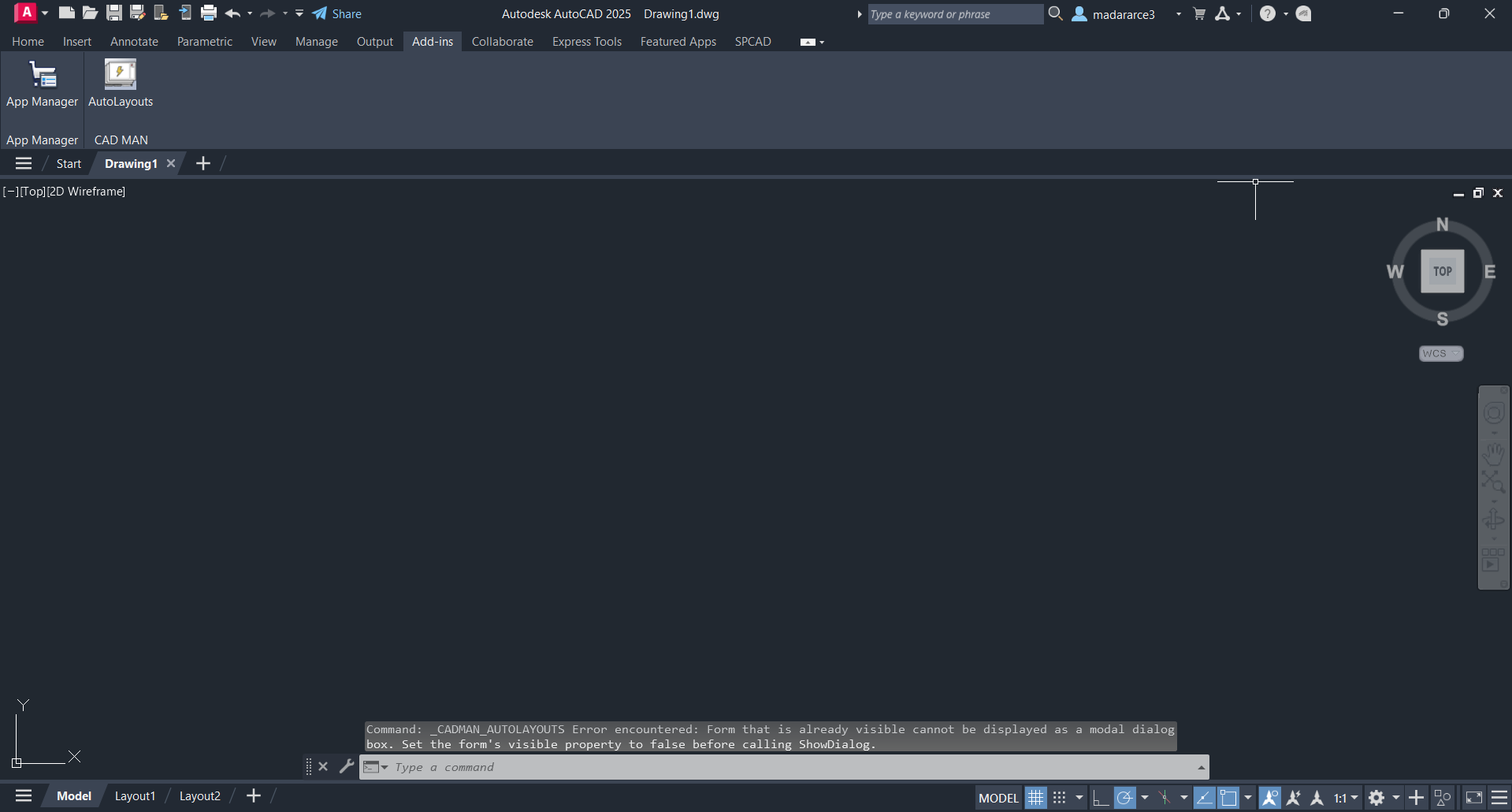This screenshot has height=812, width=1512.
Task: Create a new drawing from quick access
Action: click(67, 13)
